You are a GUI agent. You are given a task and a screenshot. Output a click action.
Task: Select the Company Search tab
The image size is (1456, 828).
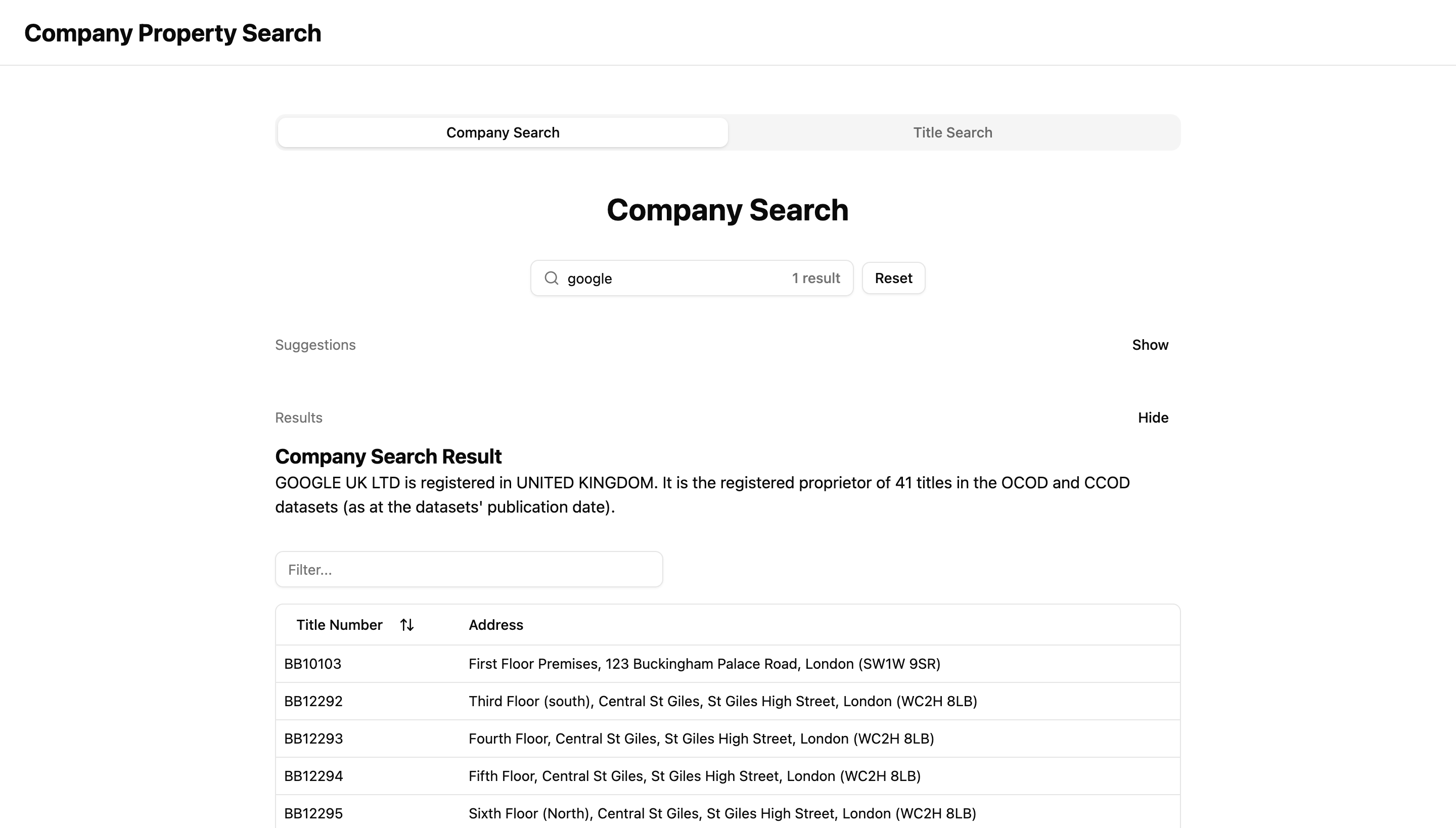503,132
